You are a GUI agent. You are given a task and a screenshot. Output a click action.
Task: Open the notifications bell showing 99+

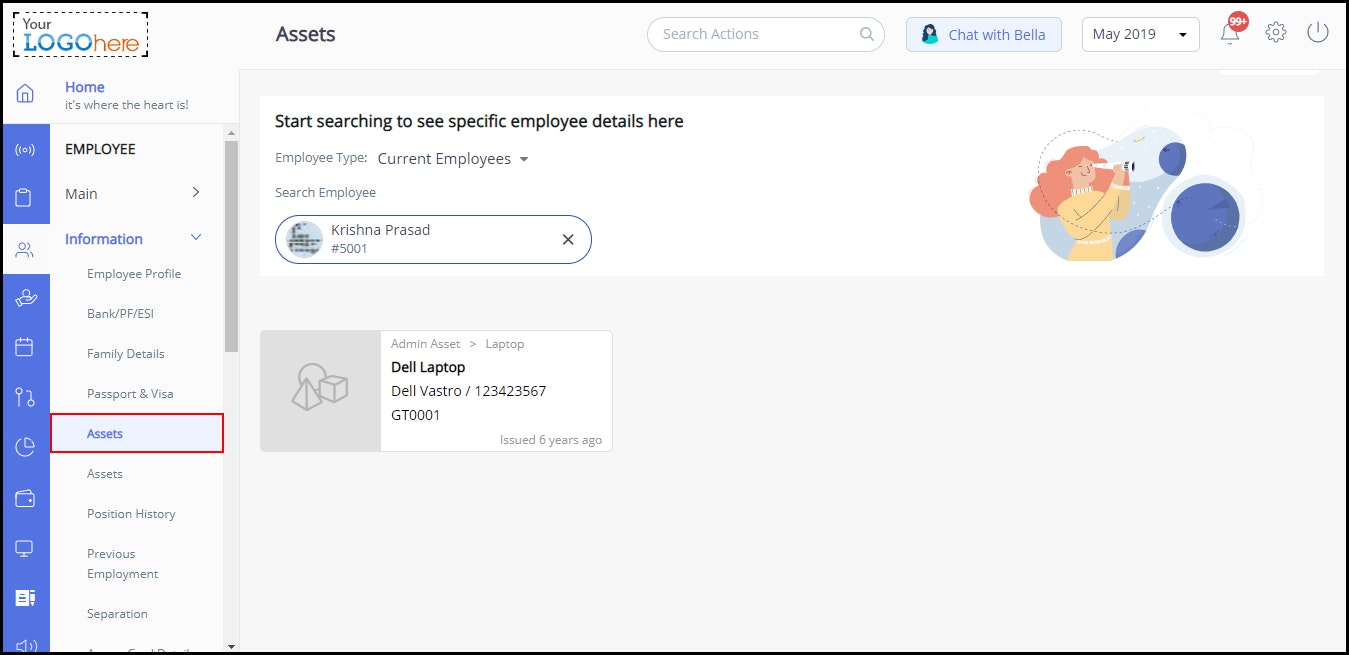(1230, 31)
